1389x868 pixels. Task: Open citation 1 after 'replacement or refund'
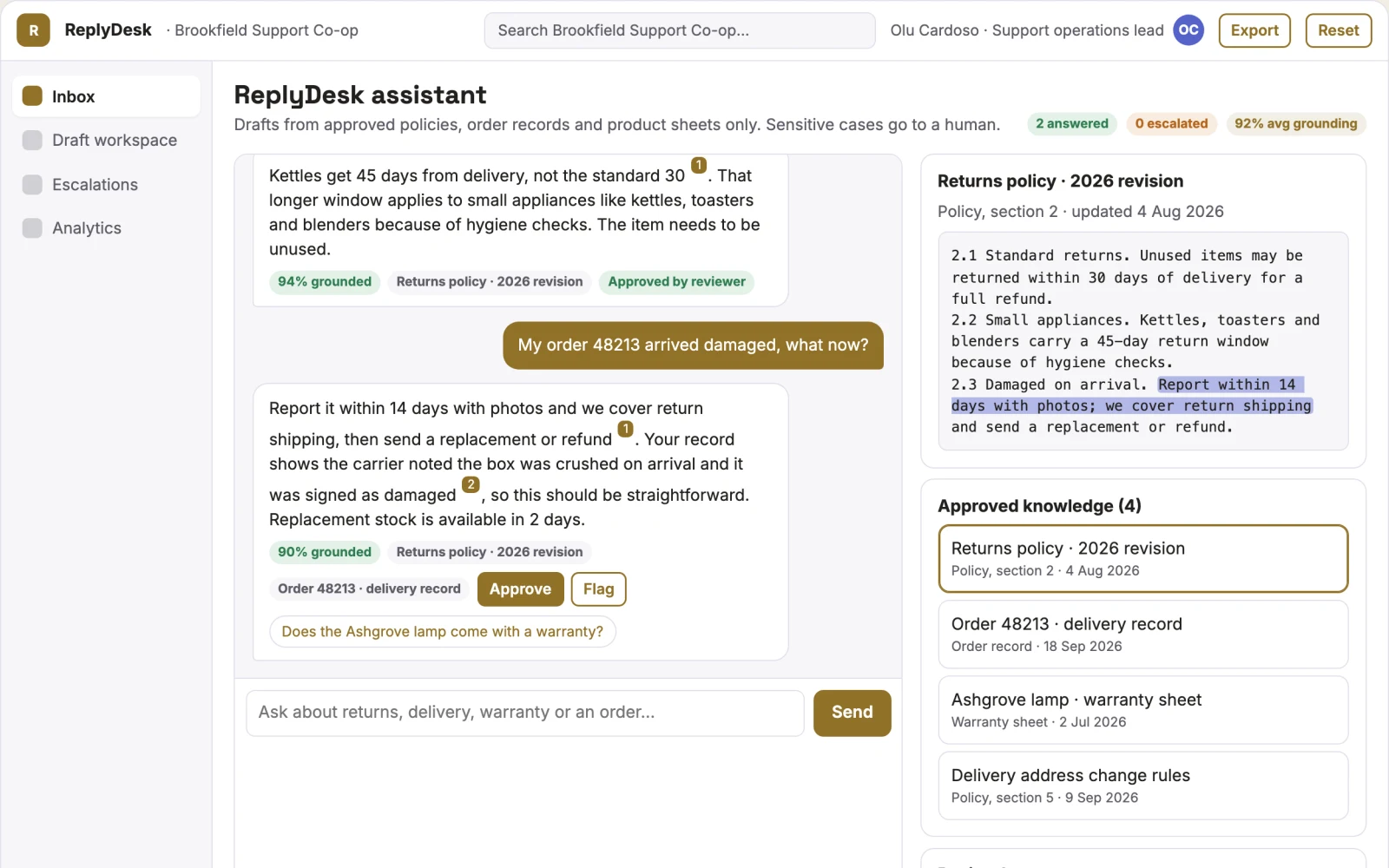click(625, 429)
